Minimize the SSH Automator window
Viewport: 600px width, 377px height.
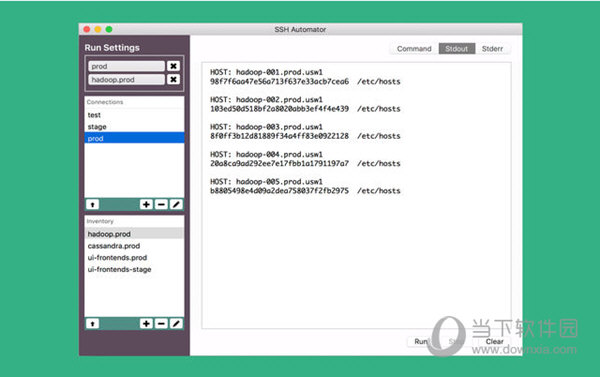tap(98, 29)
